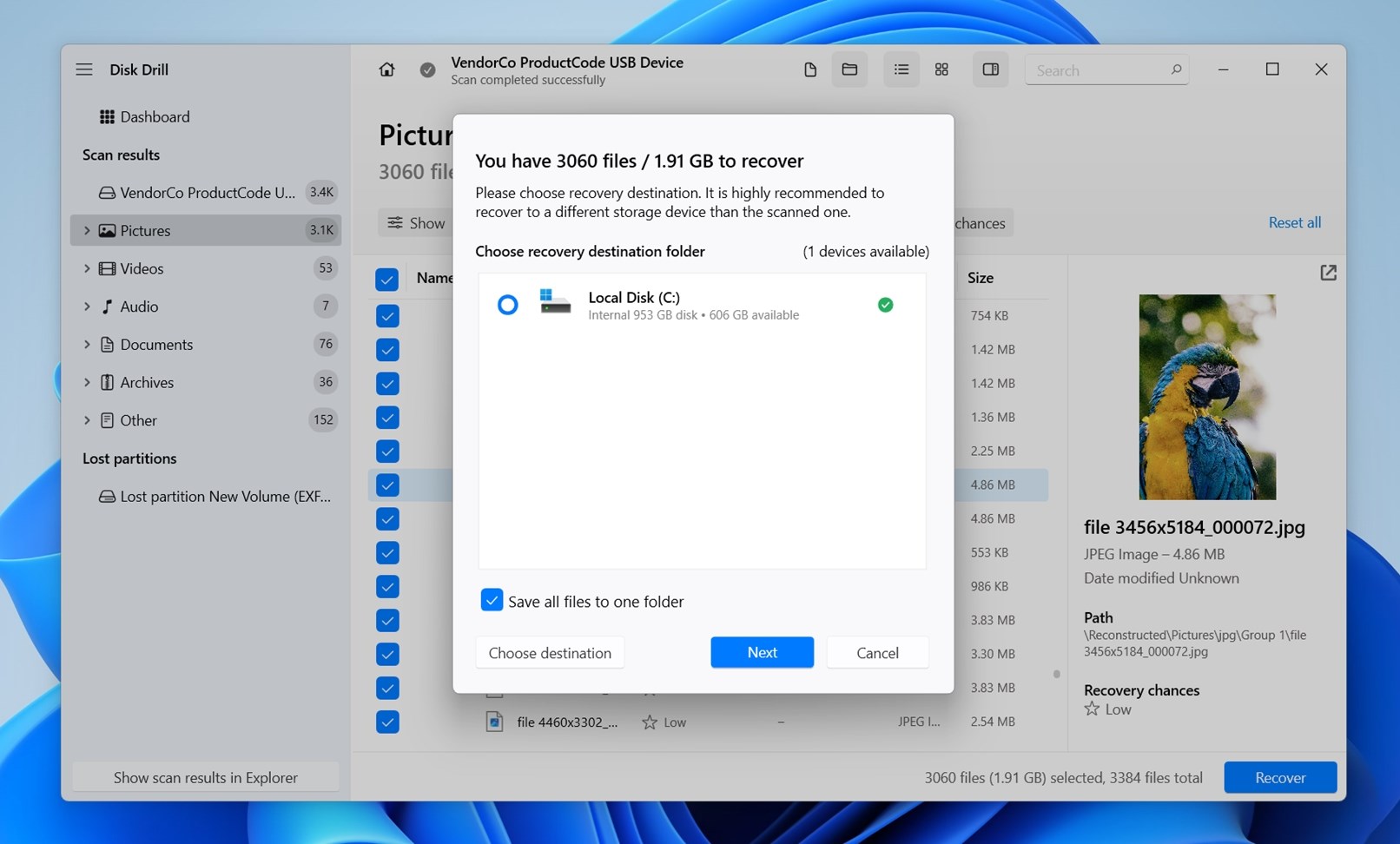Select Local Disk (C:) radio button
1400x844 pixels.
pyautogui.click(x=507, y=305)
